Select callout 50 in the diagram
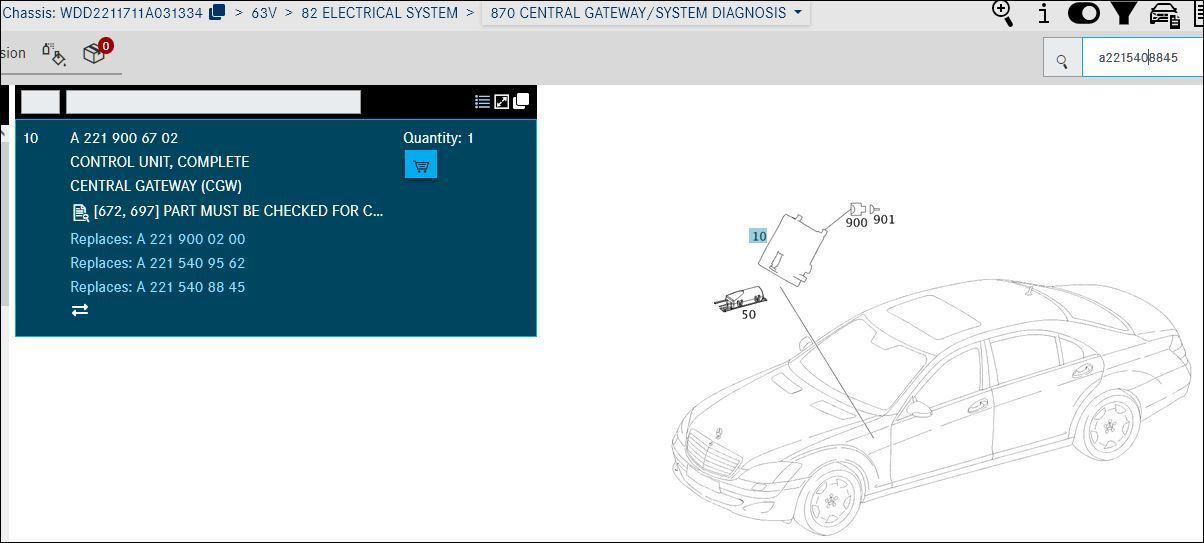The height and width of the screenshot is (543, 1204). [749, 314]
